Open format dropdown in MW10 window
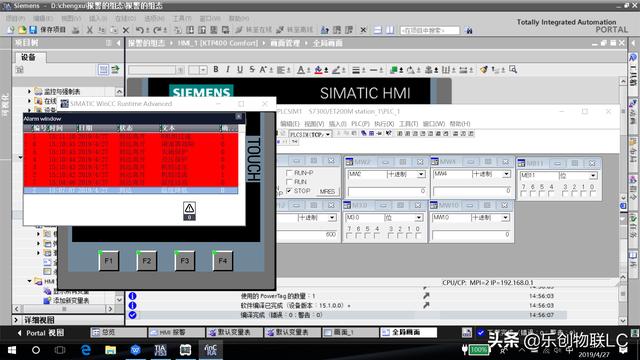 pyautogui.click(x=506, y=218)
